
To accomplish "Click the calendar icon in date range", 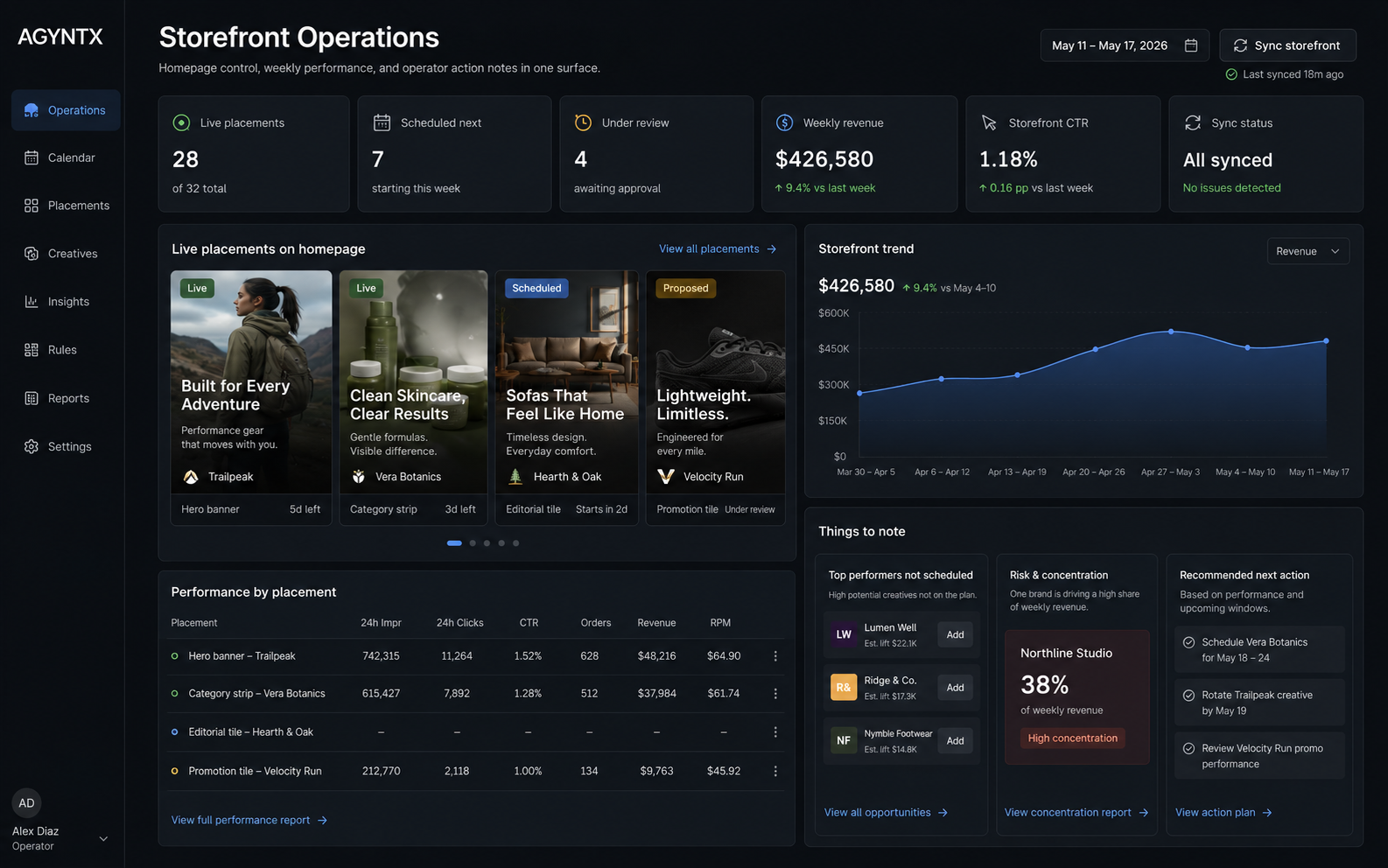I will [1191, 45].
